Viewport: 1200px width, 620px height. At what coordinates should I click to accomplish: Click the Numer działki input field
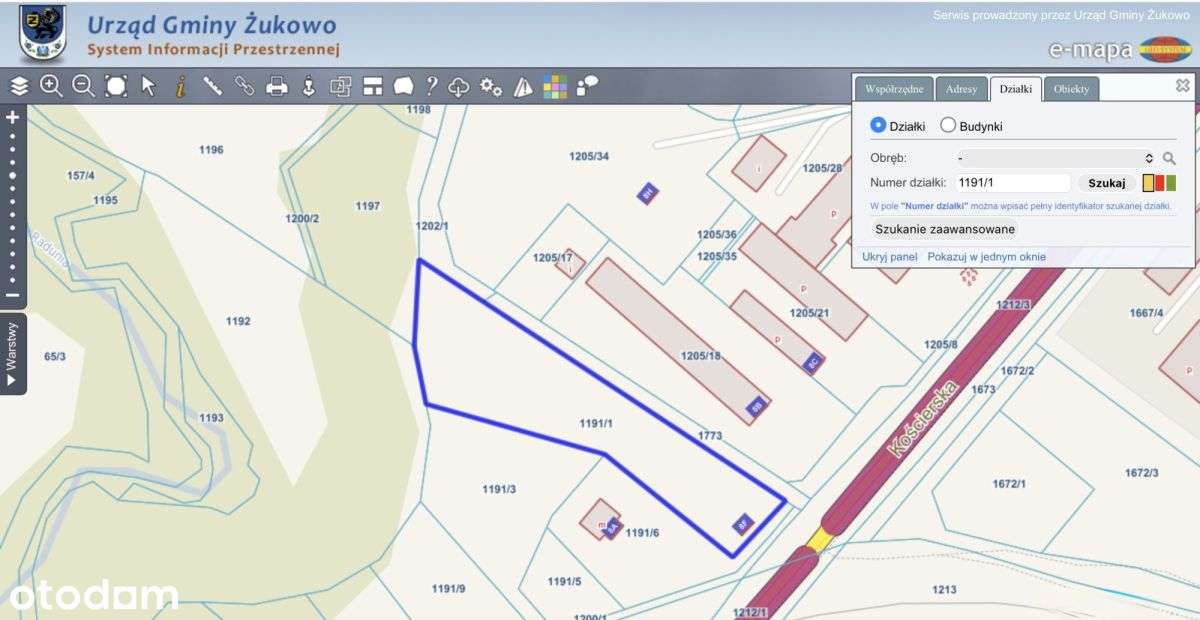1012,183
